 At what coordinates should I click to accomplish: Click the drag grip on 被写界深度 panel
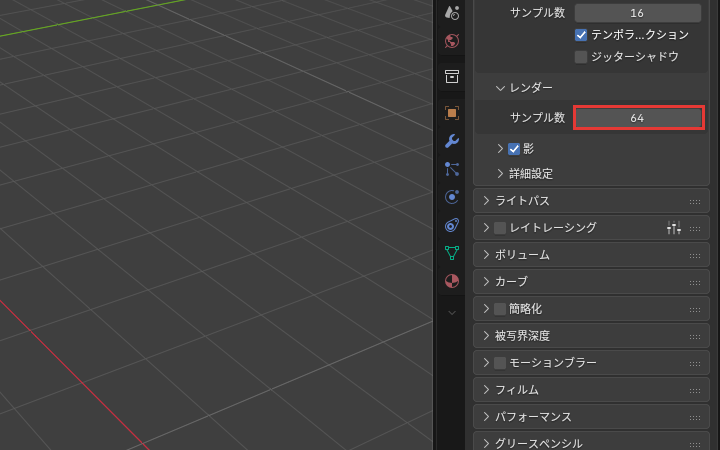click(695, 337)
